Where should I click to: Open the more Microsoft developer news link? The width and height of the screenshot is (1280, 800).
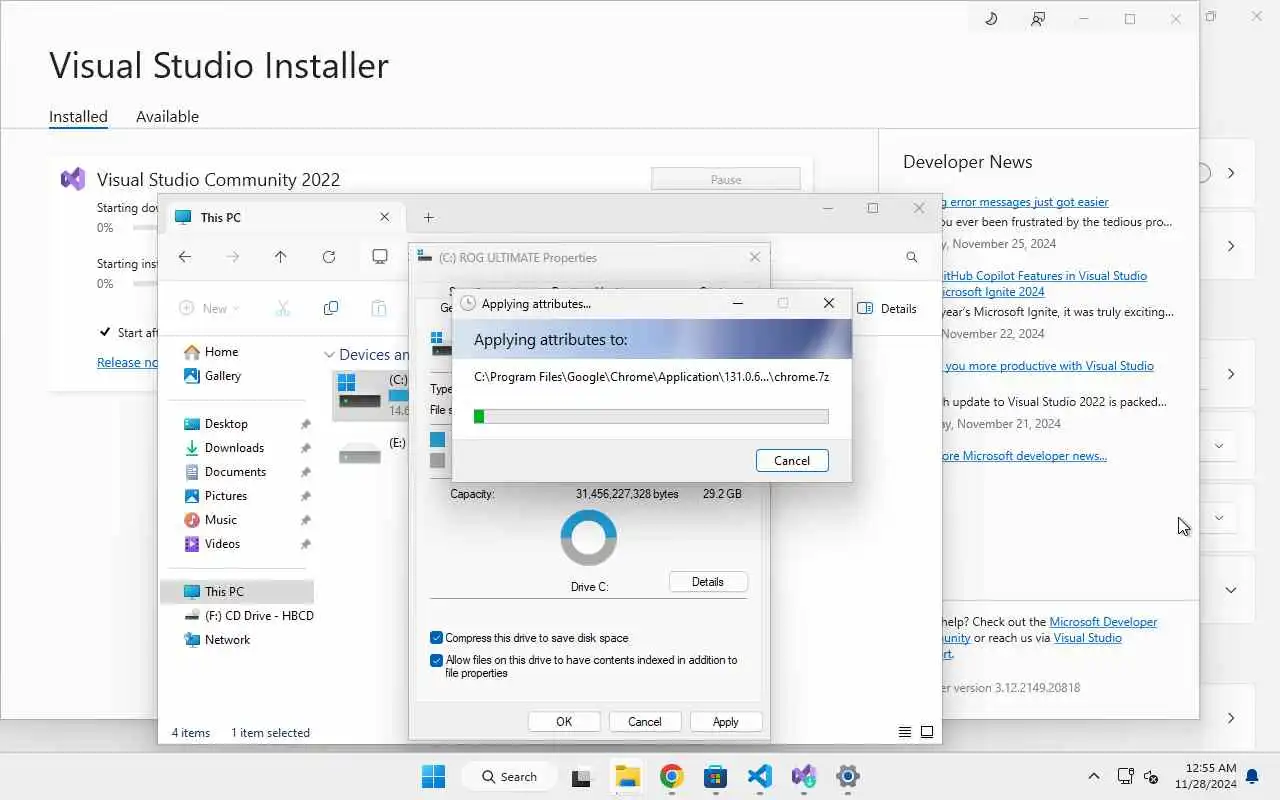[x=1024, y=456]
